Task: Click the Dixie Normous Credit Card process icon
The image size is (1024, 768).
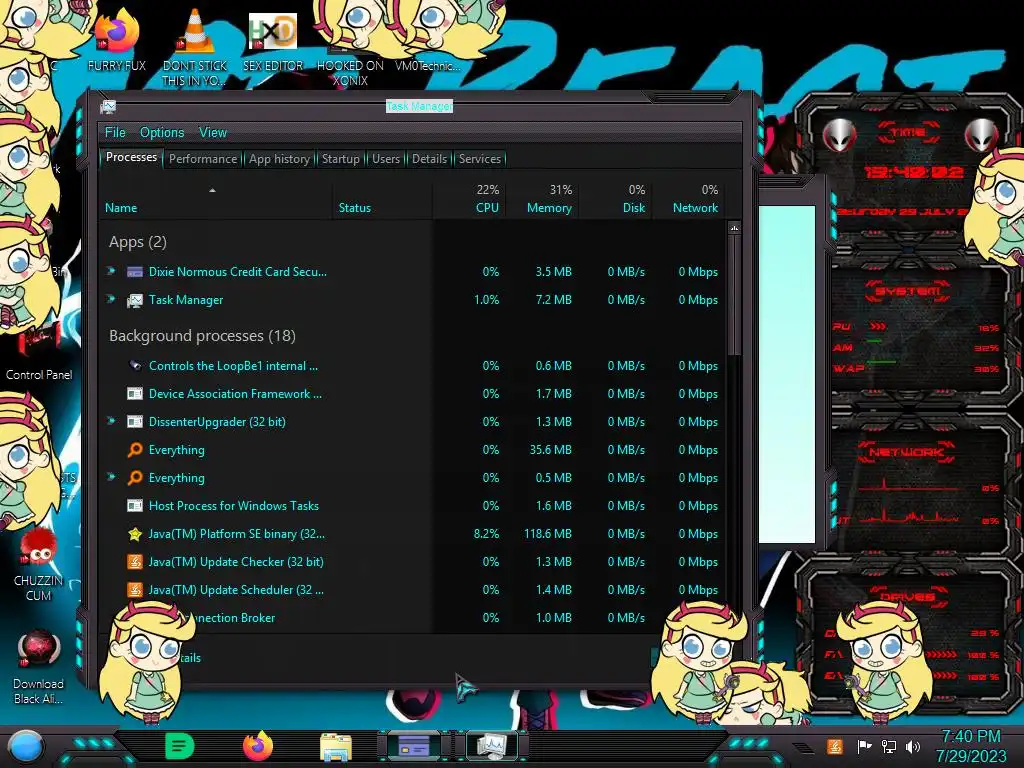Action: pos(135,272)
